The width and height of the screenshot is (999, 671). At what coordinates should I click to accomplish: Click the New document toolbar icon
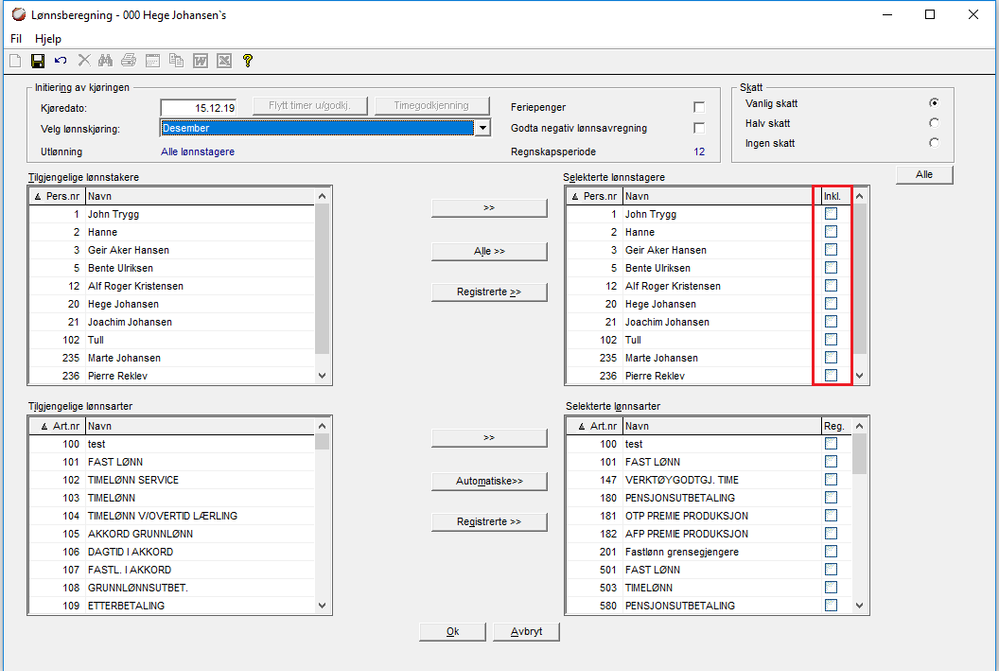tap(15, 61)
